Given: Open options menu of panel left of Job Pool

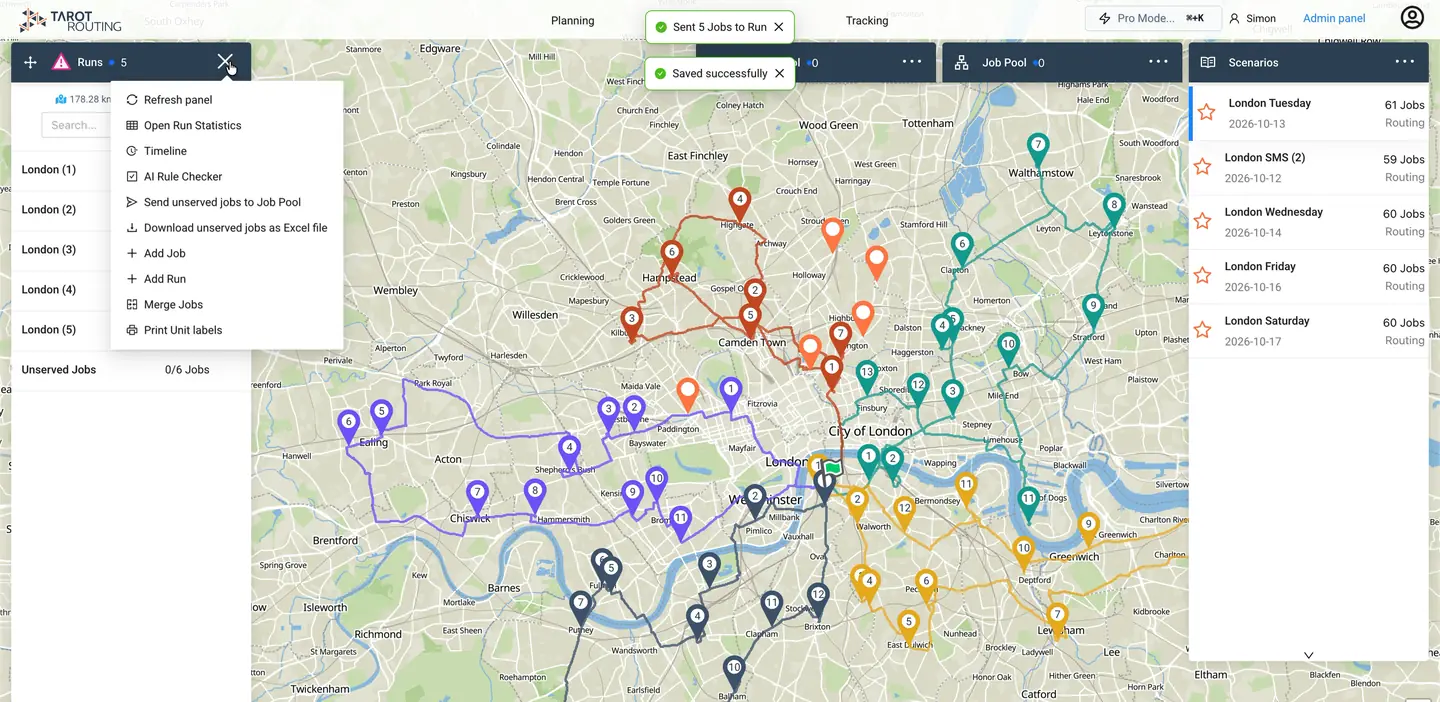Looking at the screenshot, I should pyautogui.click(x=912, y=62).
